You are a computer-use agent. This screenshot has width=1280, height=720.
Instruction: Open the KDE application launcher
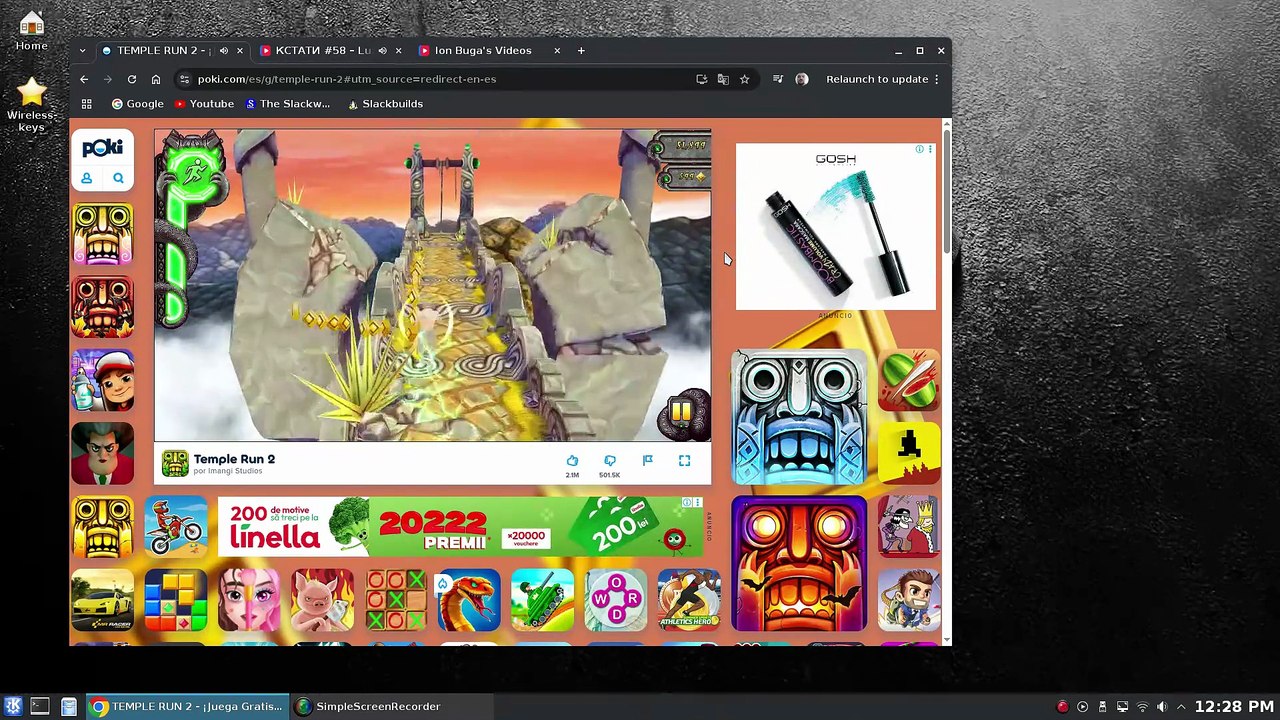coord(14,707)
